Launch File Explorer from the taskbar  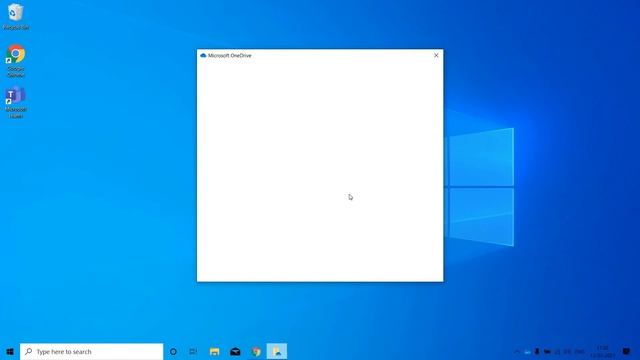pos(214,351)
